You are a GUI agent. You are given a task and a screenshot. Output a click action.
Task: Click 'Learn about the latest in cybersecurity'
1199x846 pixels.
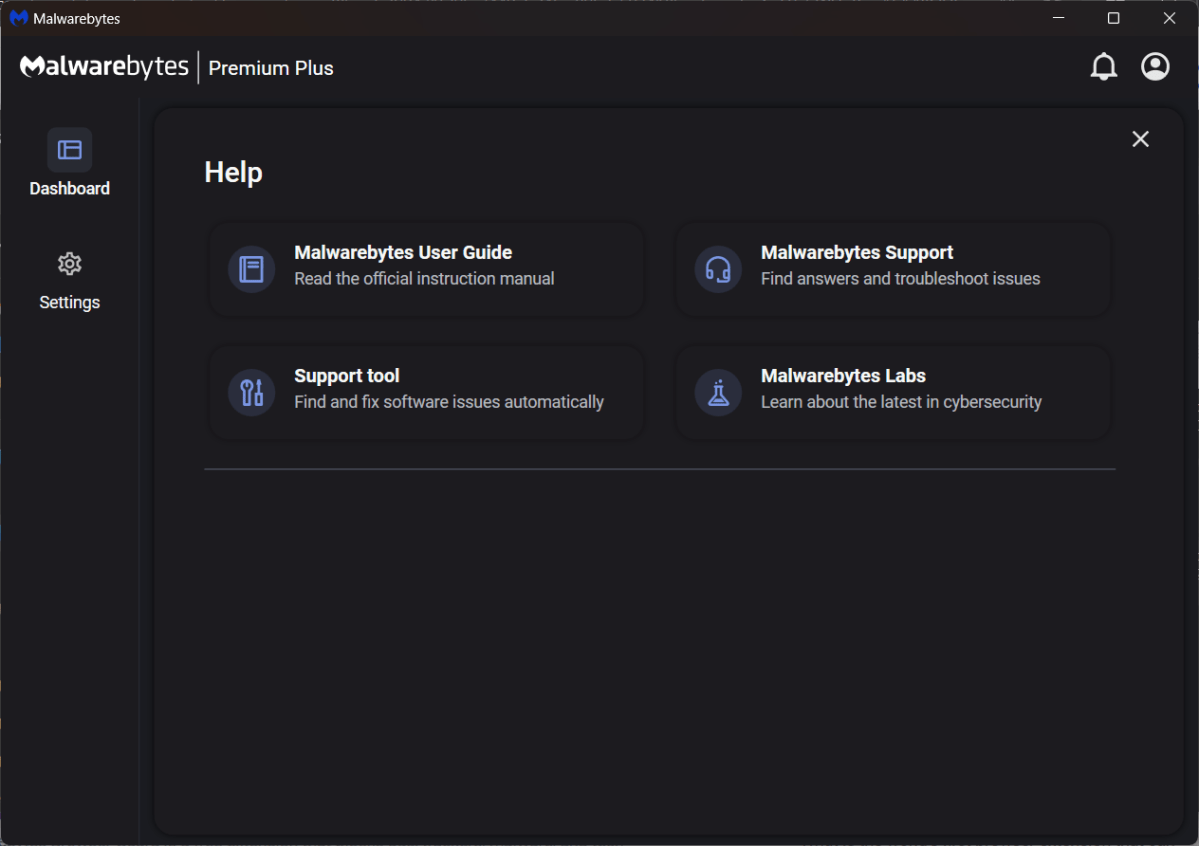tap(901, 402)
